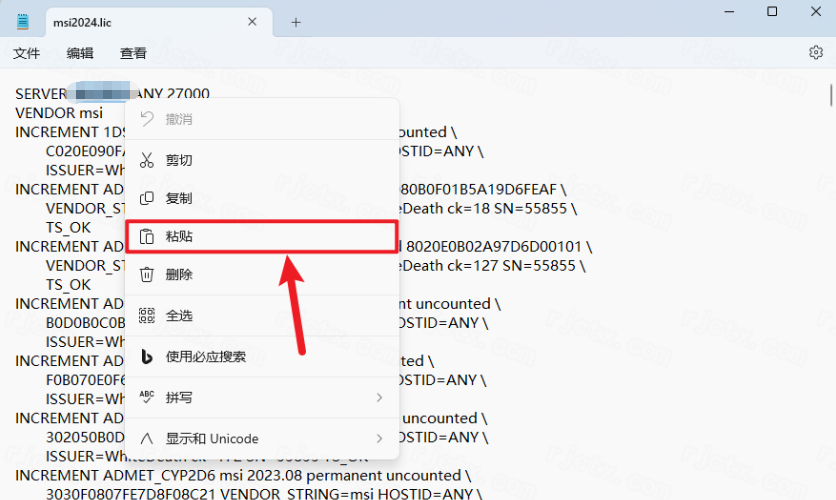Click the Copy icon in context menu
Screen dimensions: 836x500
(147, 198)
